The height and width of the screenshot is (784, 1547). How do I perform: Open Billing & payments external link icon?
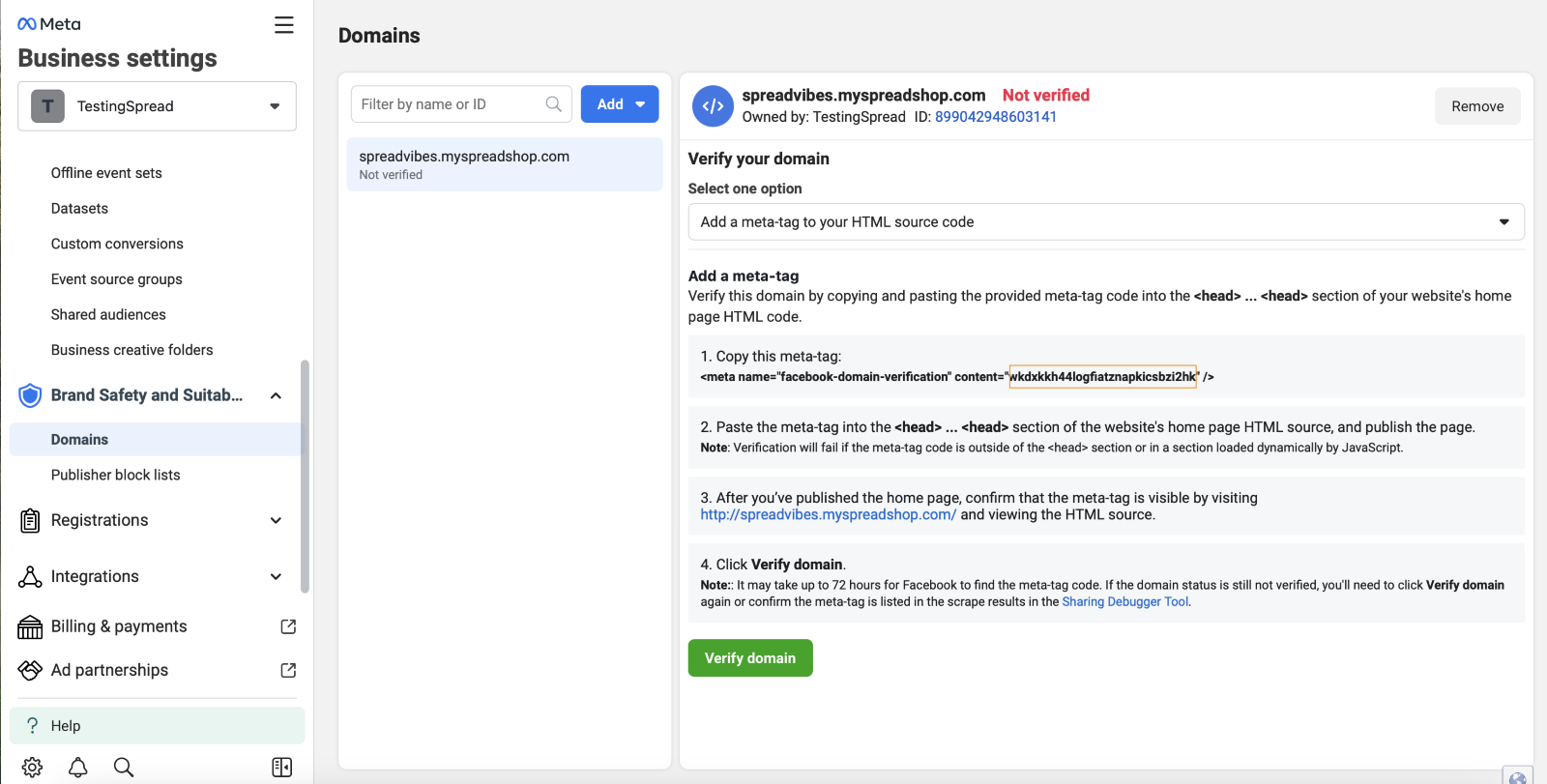click(288, 626)
